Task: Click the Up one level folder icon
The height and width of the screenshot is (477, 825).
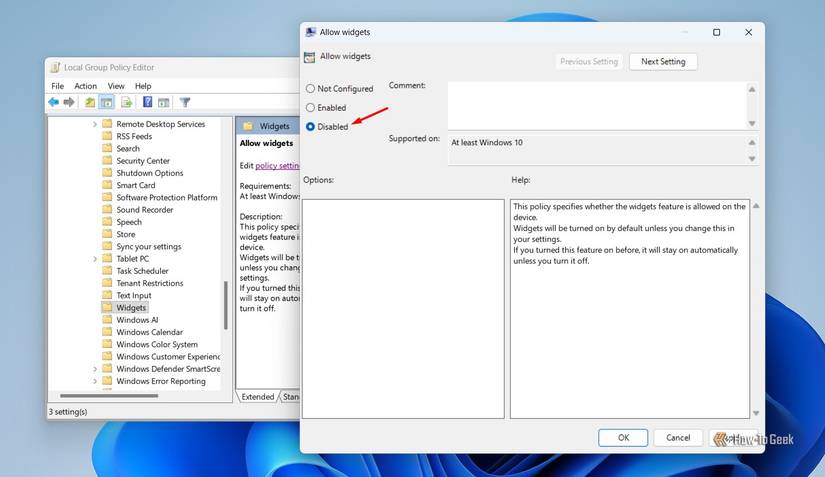Action: [90, 102]
